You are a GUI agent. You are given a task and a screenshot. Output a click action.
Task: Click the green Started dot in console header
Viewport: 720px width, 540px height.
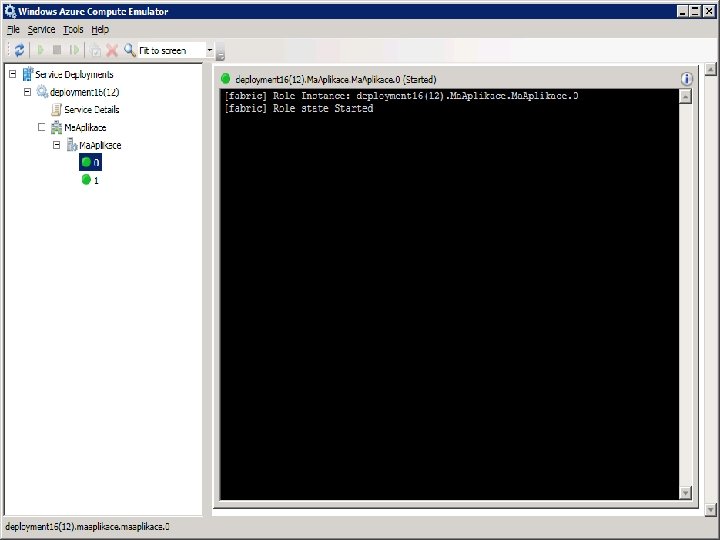(x=225, y=79)
